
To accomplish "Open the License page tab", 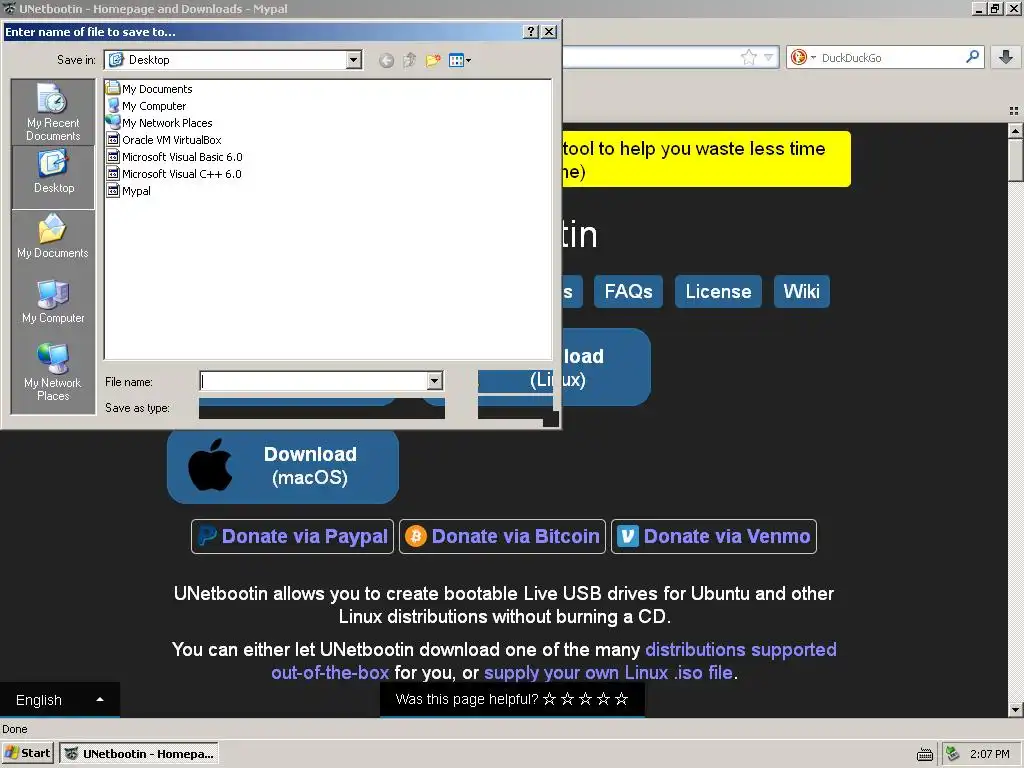I will click(x=718, y=291).
